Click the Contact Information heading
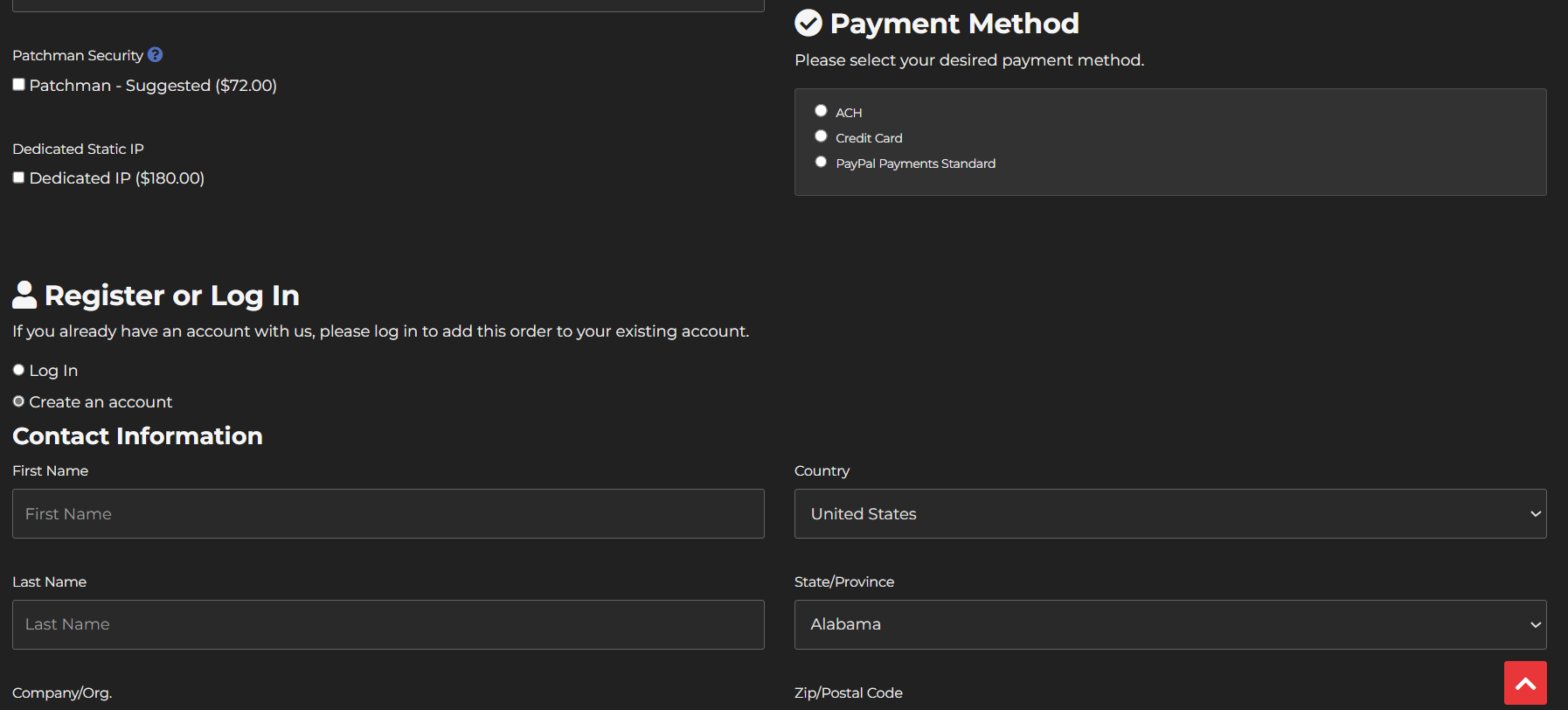 click(x=137, y=435)
